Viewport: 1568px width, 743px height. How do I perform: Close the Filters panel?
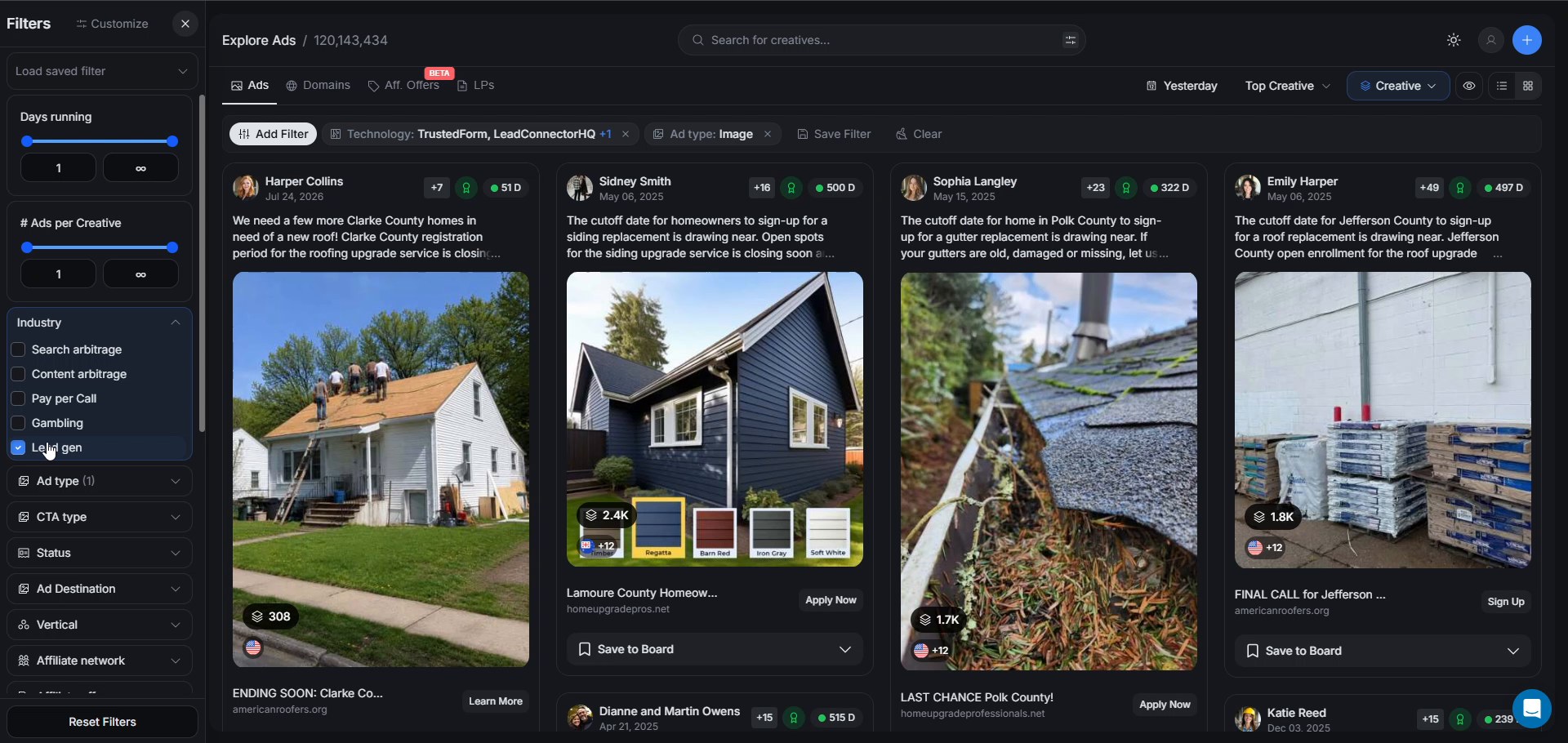185,24
